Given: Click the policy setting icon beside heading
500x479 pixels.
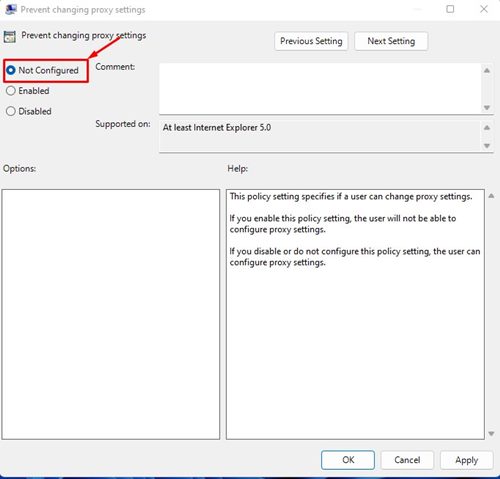Looking at the screenshot, I should [x=10, y=37].
